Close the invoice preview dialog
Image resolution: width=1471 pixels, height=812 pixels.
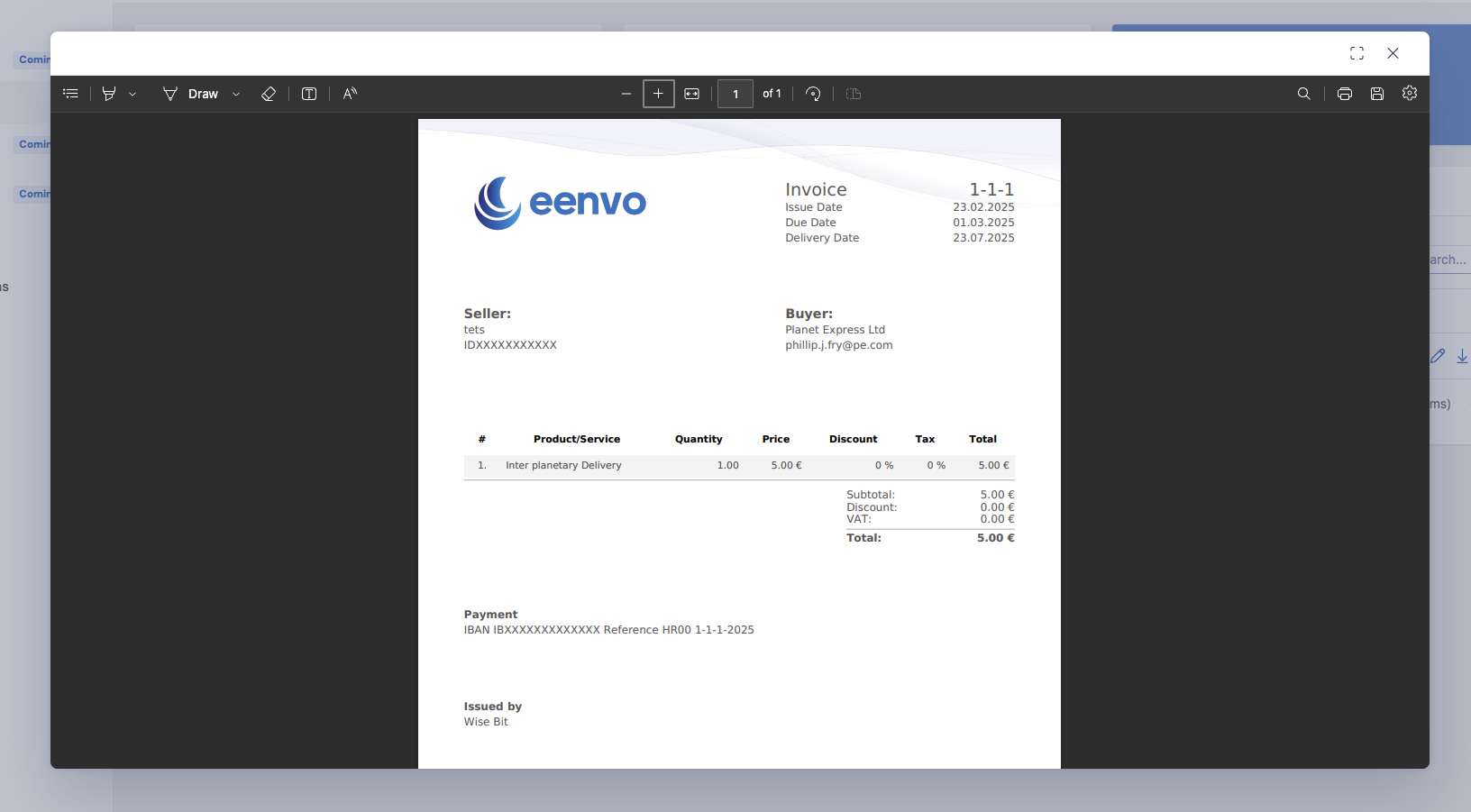pos(1393,53)
